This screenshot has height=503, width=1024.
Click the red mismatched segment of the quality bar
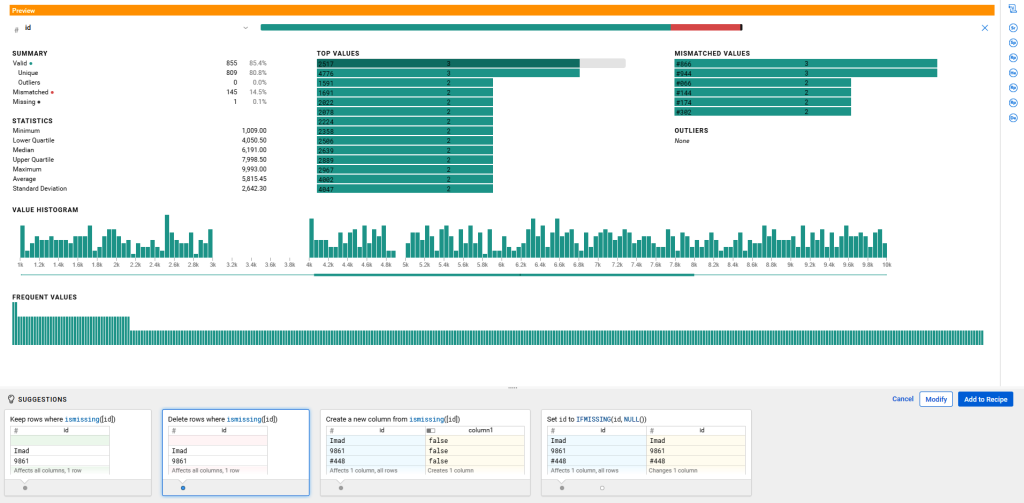[x=704, y=27]
